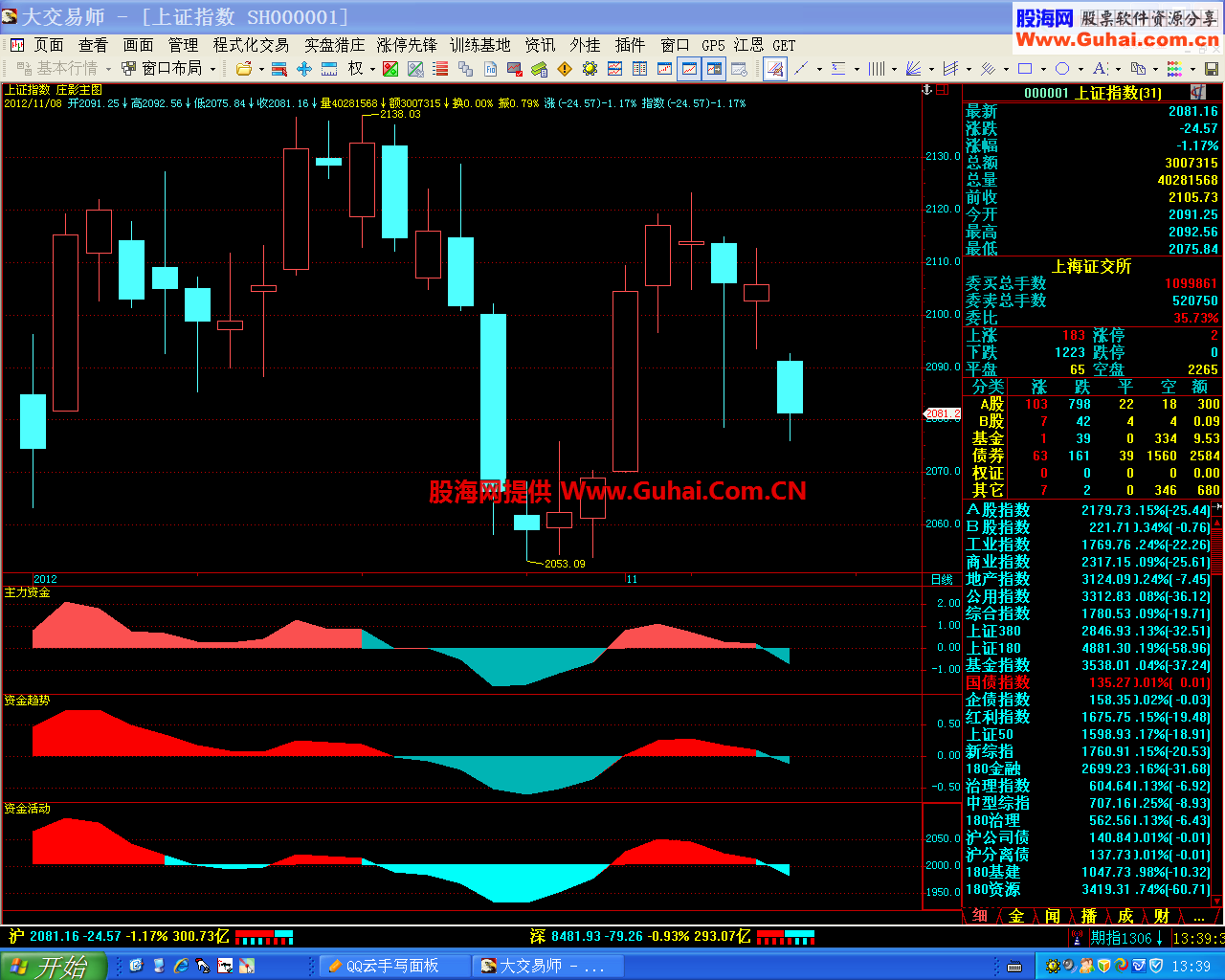Open the 画面 menu
Image resolution: width=1225 pixels, height=980 pixels.
(139, 45)
